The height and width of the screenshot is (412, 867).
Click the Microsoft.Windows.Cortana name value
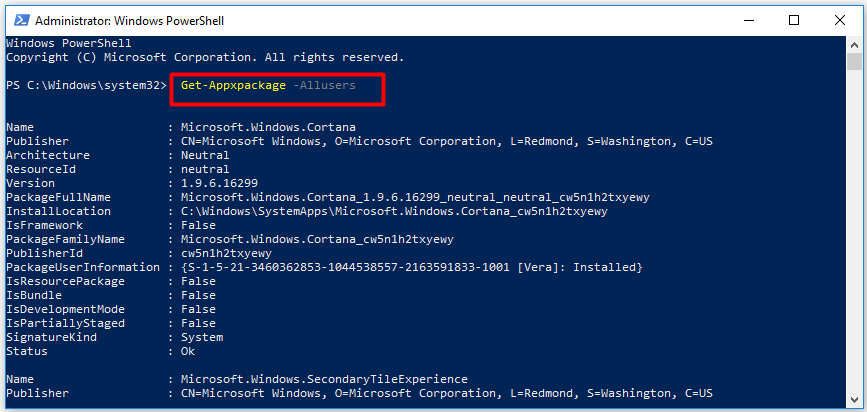tap(269, 127)
